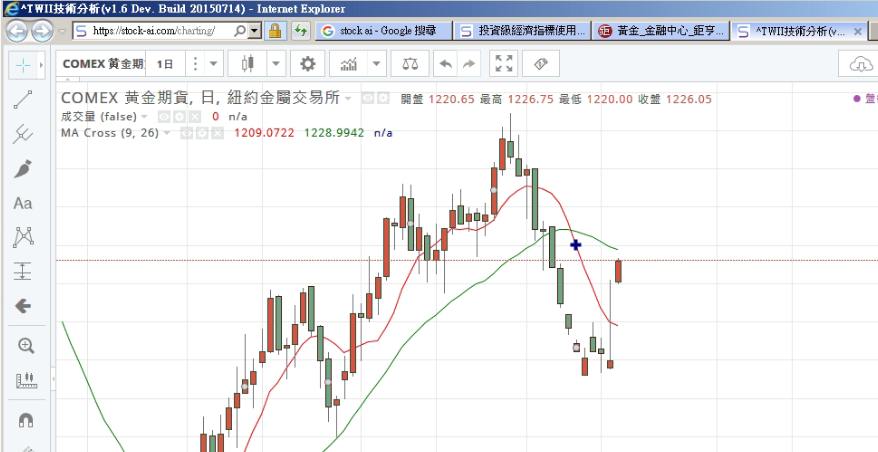This screenshot has height=452, width=878.
Task: Click the MA value 1209.0722
Action: 264,133
